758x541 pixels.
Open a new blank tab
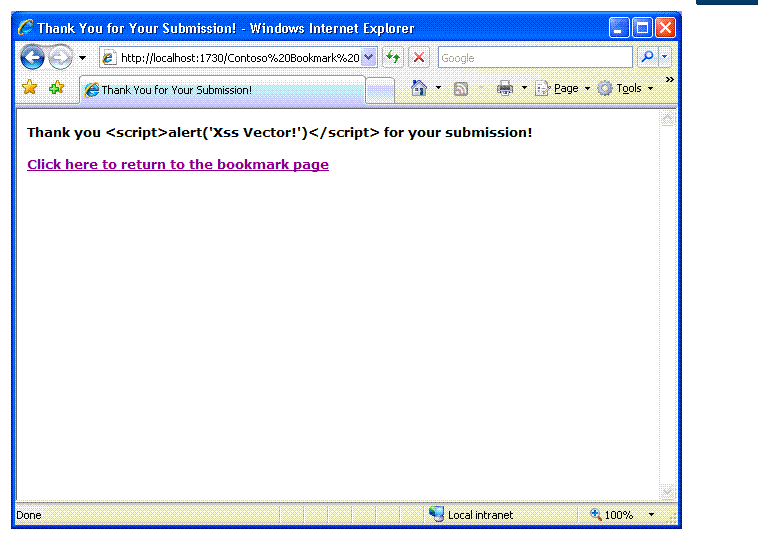(x=380, y=90)
